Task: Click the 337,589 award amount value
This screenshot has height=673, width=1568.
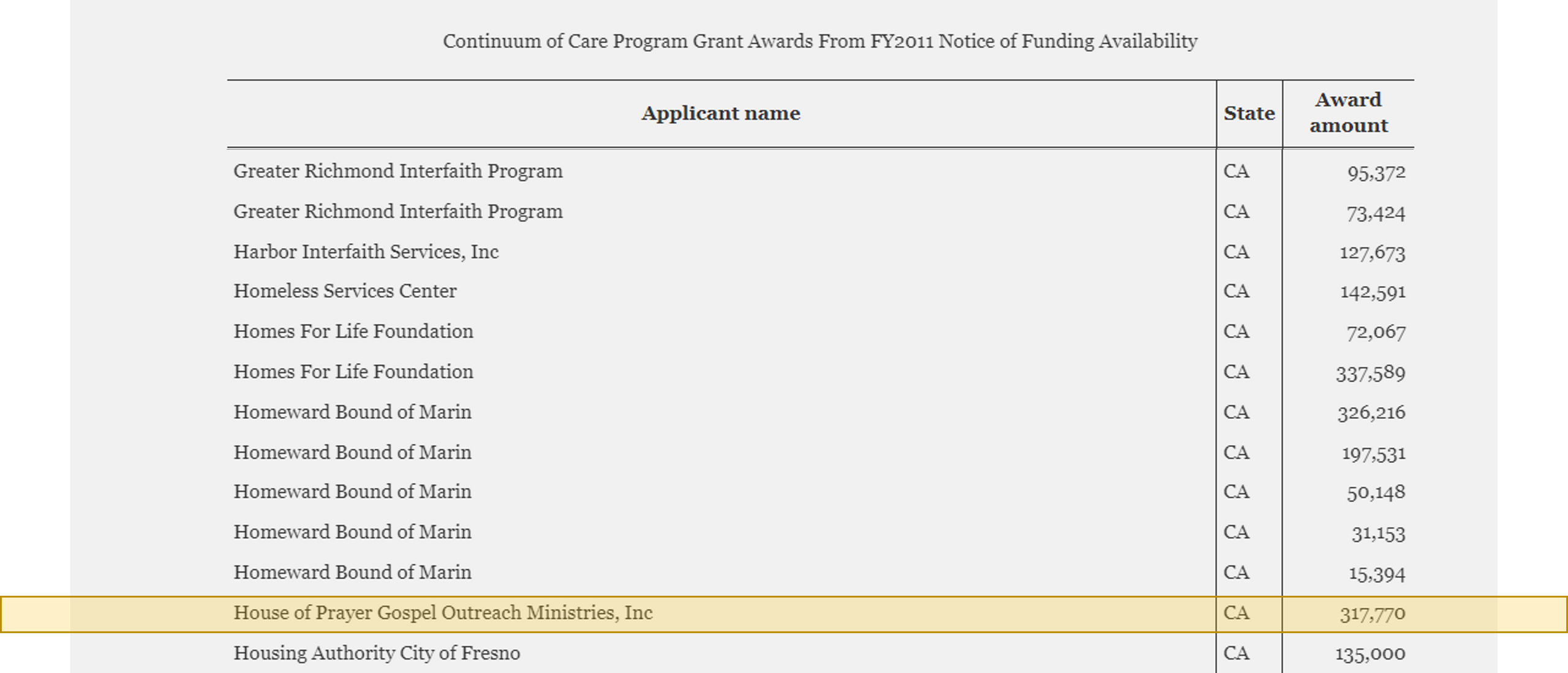Action: [1370, 373]
